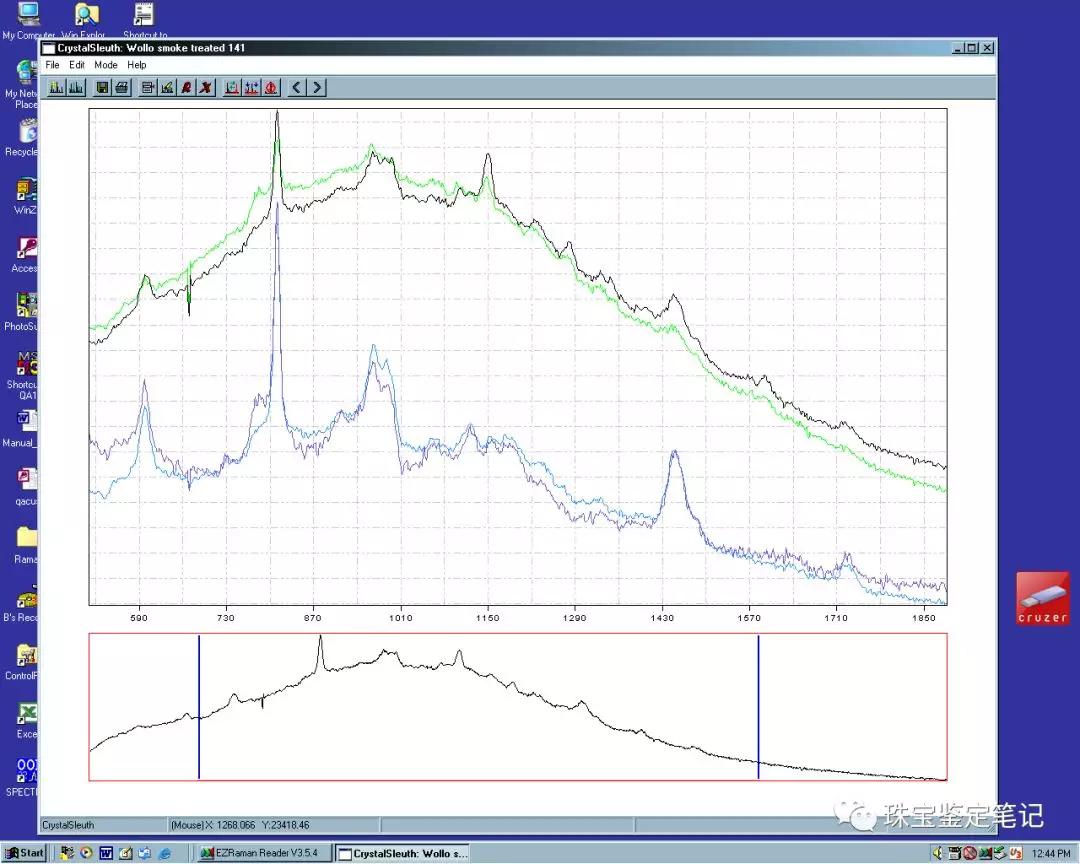The image size is (1080, 864).
Task: Click the colored spectrum bars toolbar icon
Action: (x=56, y=88)
